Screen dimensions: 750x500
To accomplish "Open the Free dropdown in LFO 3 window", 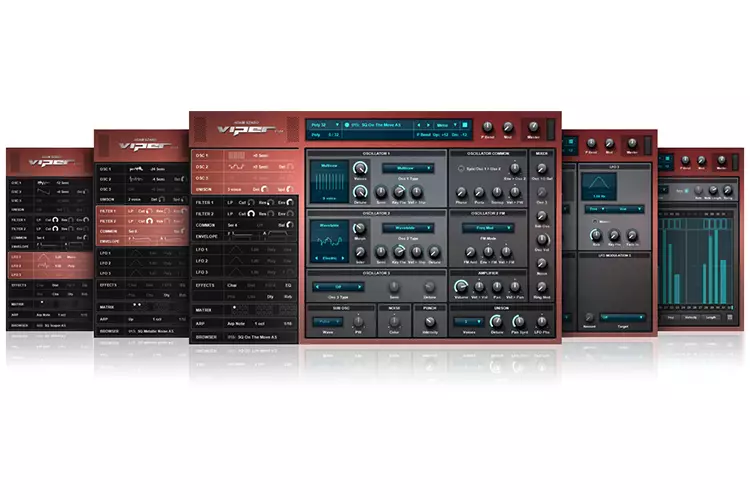I will point(596,209).
